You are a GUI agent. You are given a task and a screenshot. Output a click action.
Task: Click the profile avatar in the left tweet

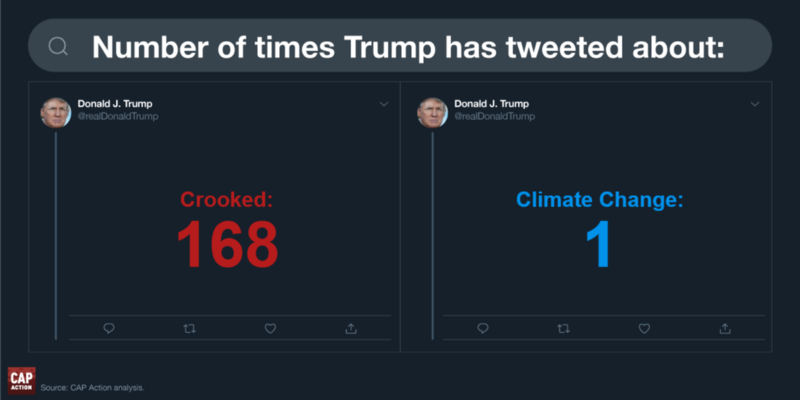[x=56, y=113]
